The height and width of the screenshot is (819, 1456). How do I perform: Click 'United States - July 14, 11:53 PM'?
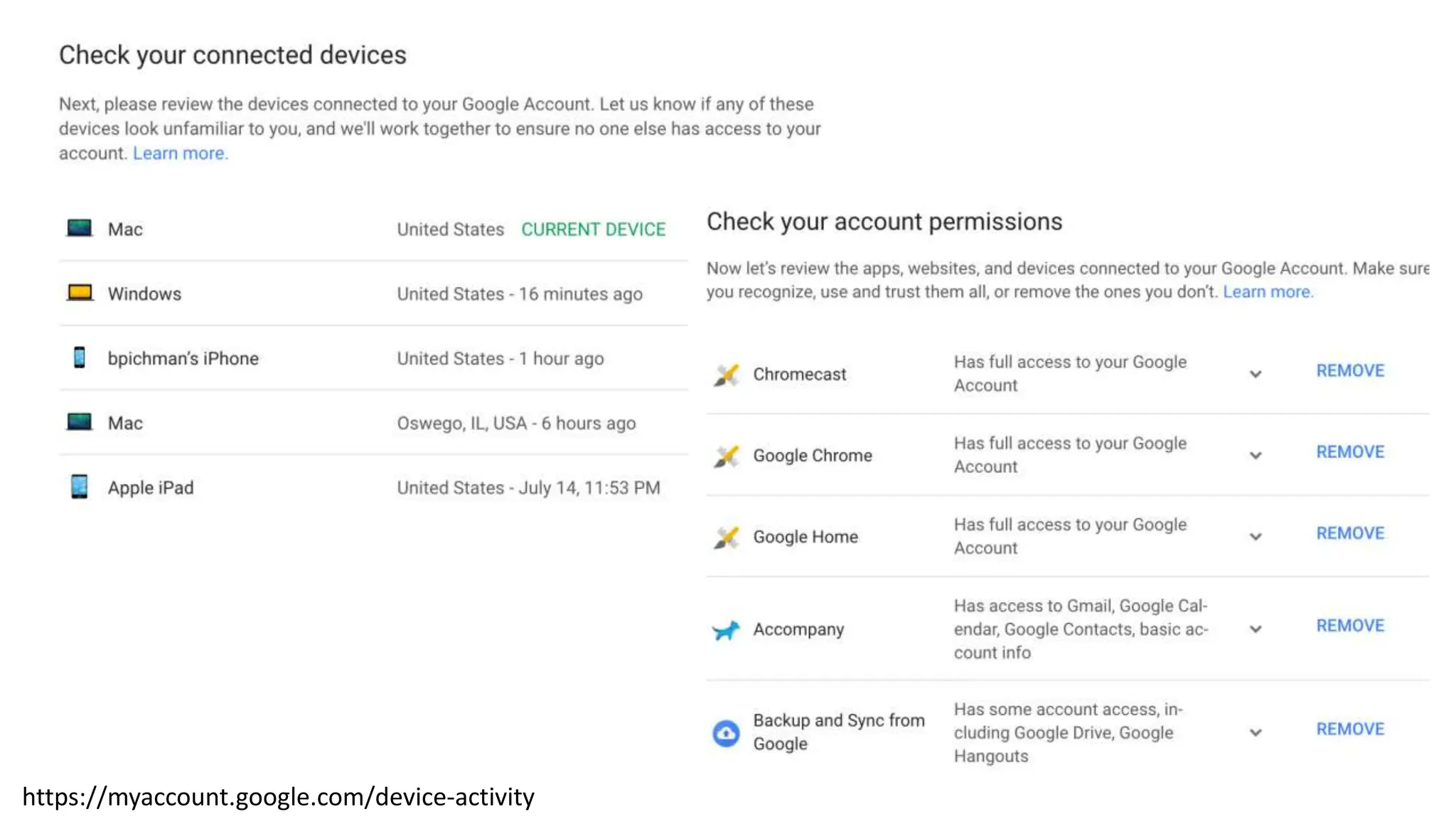528,488
